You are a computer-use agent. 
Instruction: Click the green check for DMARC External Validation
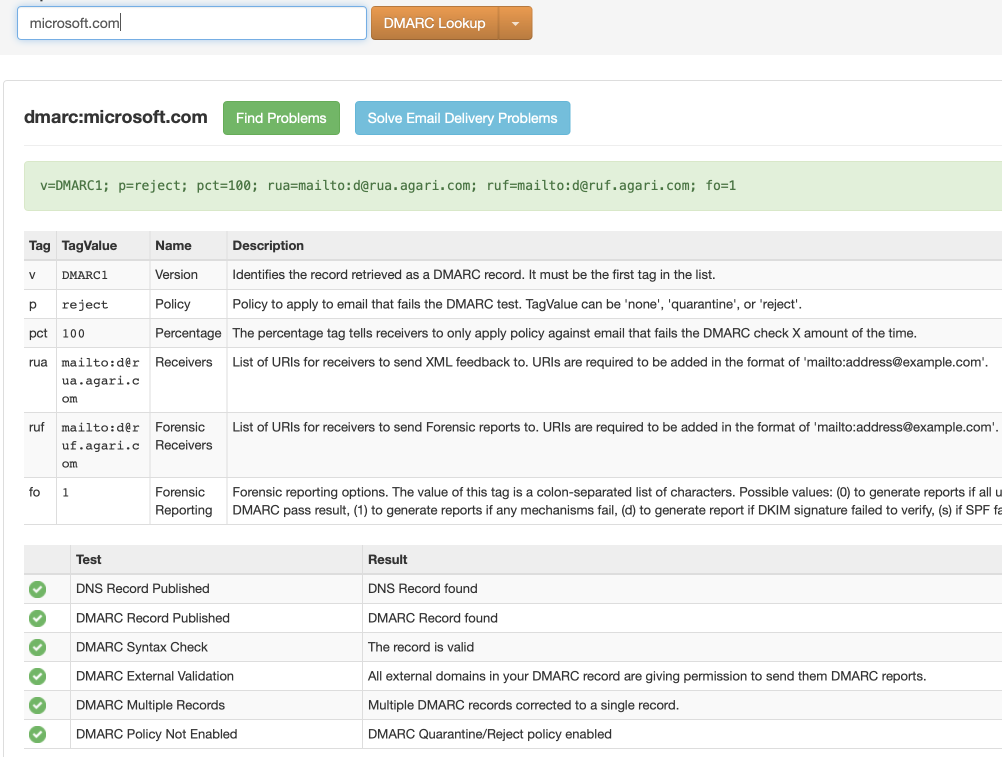[x=38, y=676]
